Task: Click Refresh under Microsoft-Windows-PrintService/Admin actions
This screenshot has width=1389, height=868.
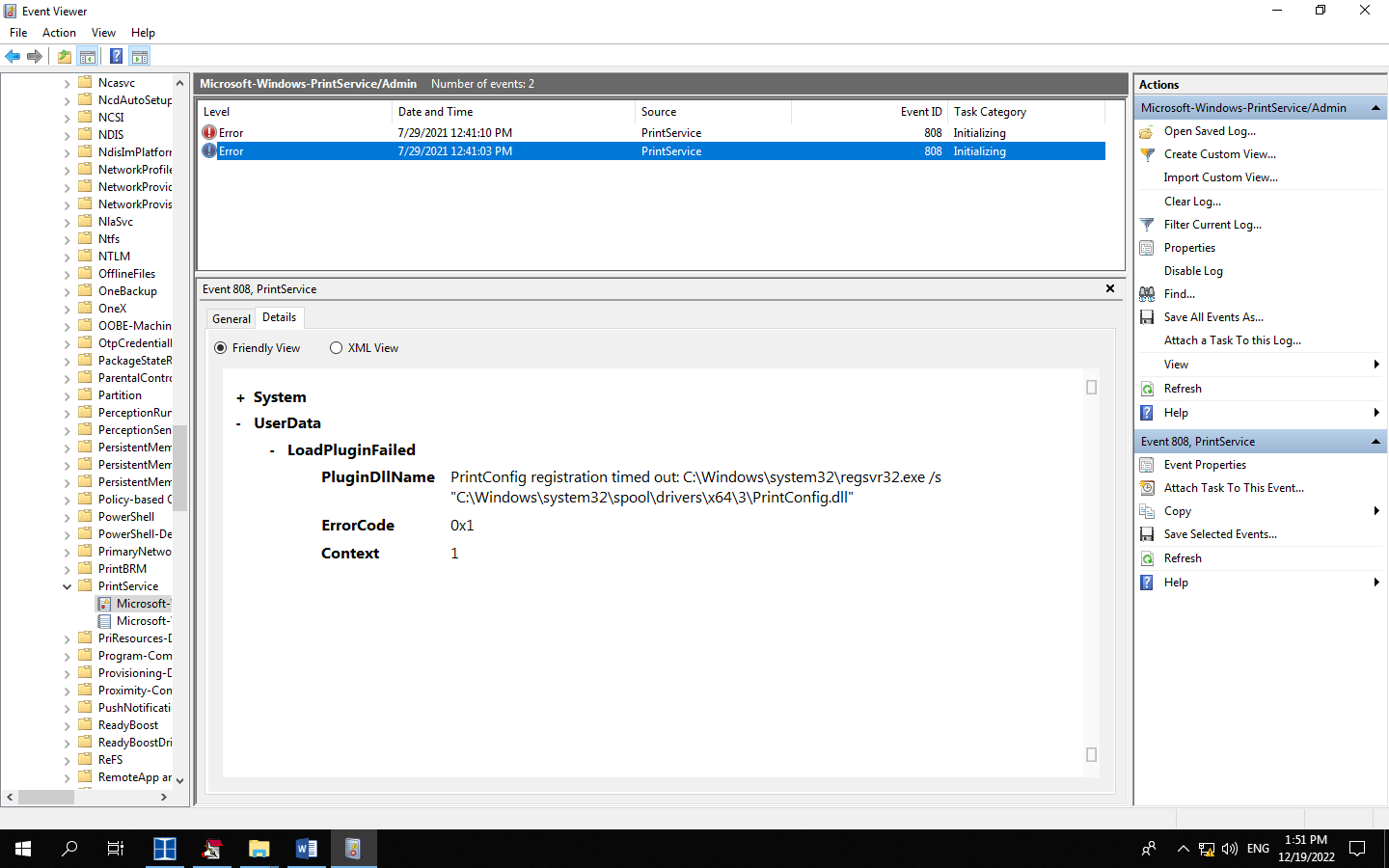Action: click(x=1183, y=389)
